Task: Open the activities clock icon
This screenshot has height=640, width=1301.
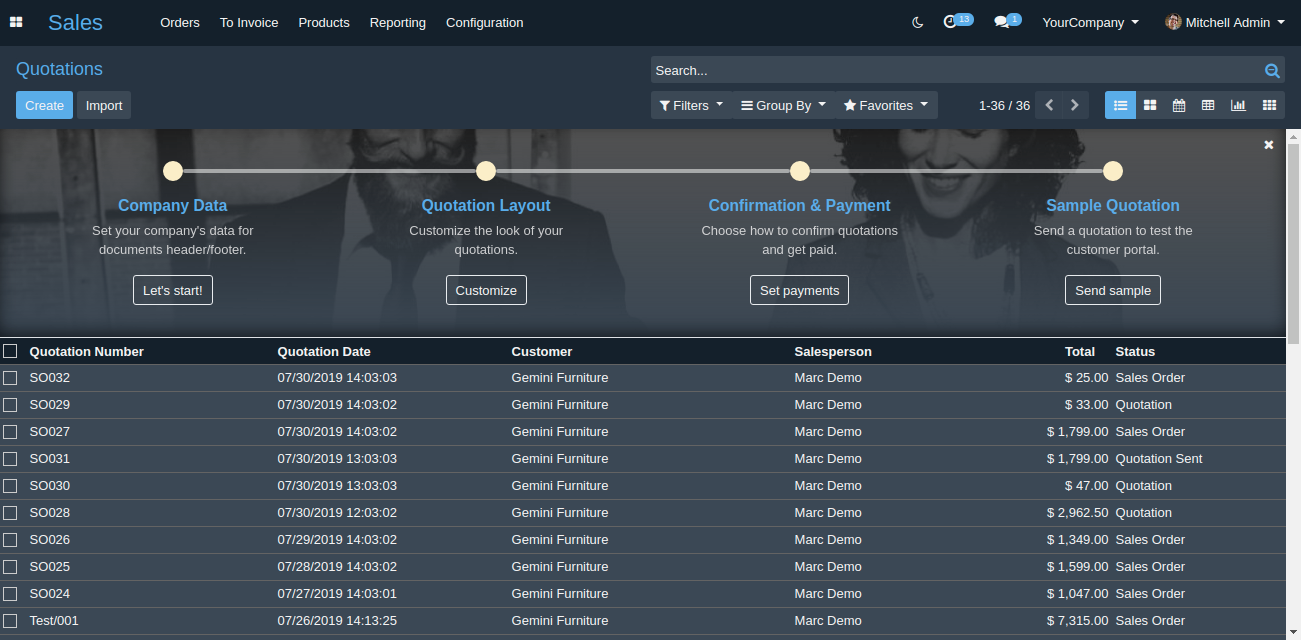Action: point(950,22)
